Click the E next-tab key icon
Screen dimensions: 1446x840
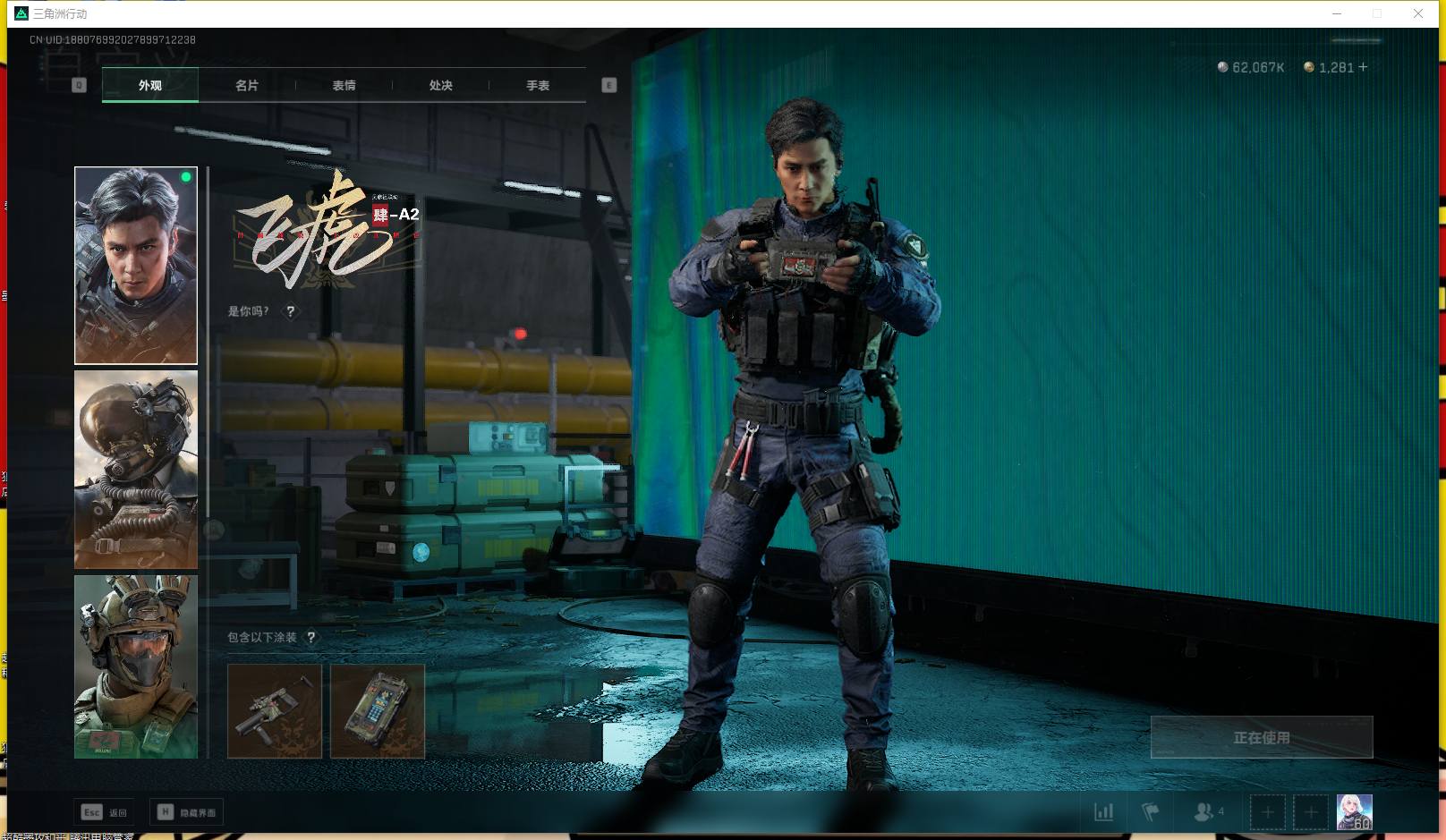pos(609,85)
